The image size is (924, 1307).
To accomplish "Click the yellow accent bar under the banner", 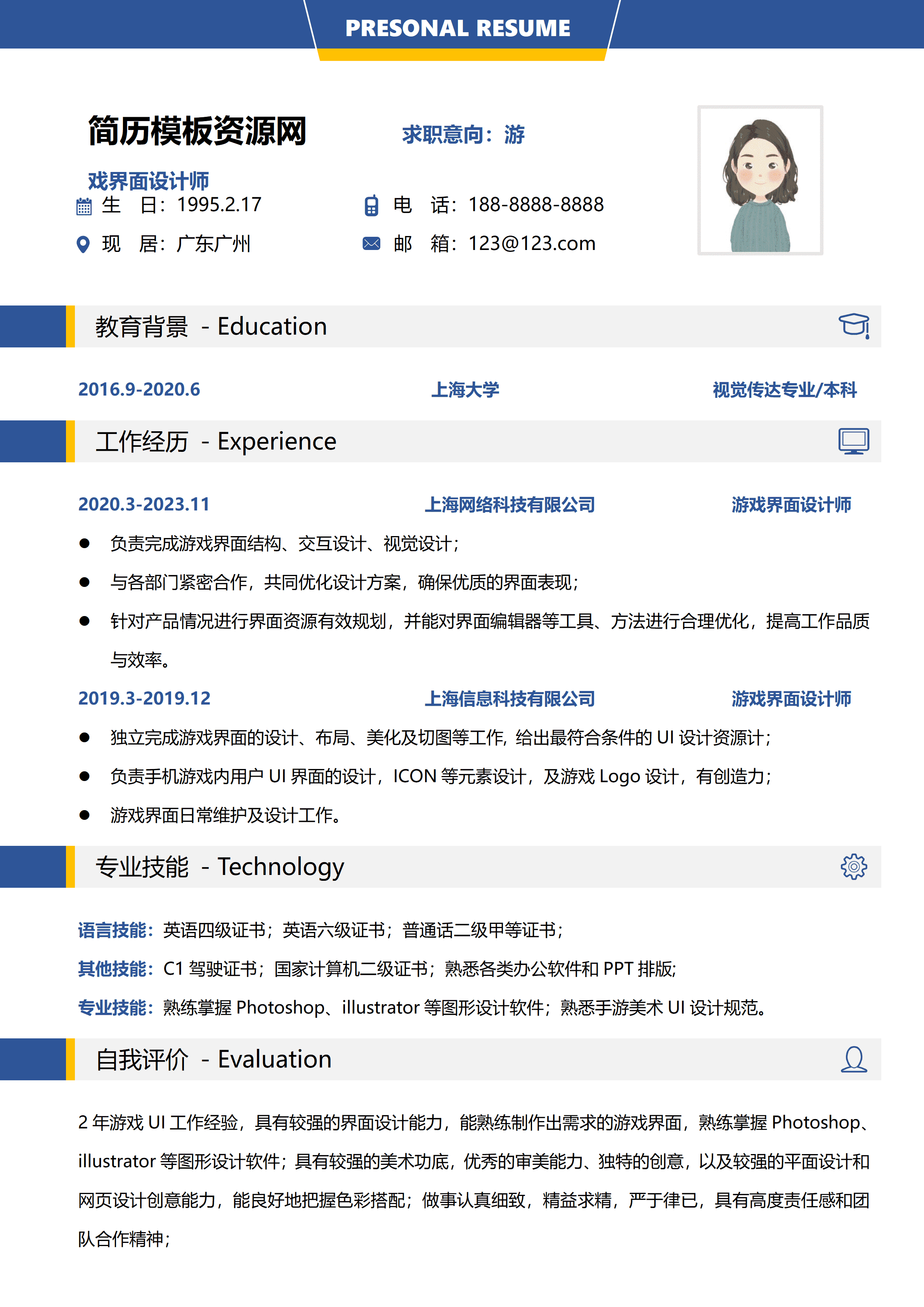I will [461, 55].
